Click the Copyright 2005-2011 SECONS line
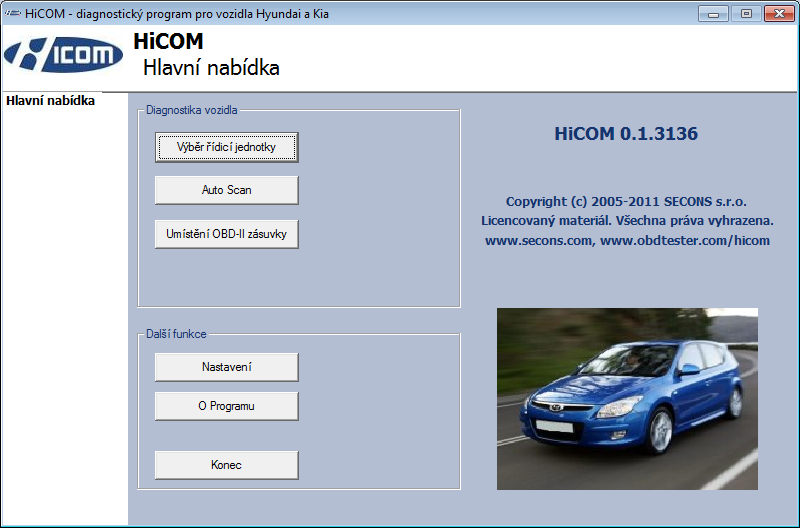The height and width of the screenshot is (528, 800). click(626, 202)
